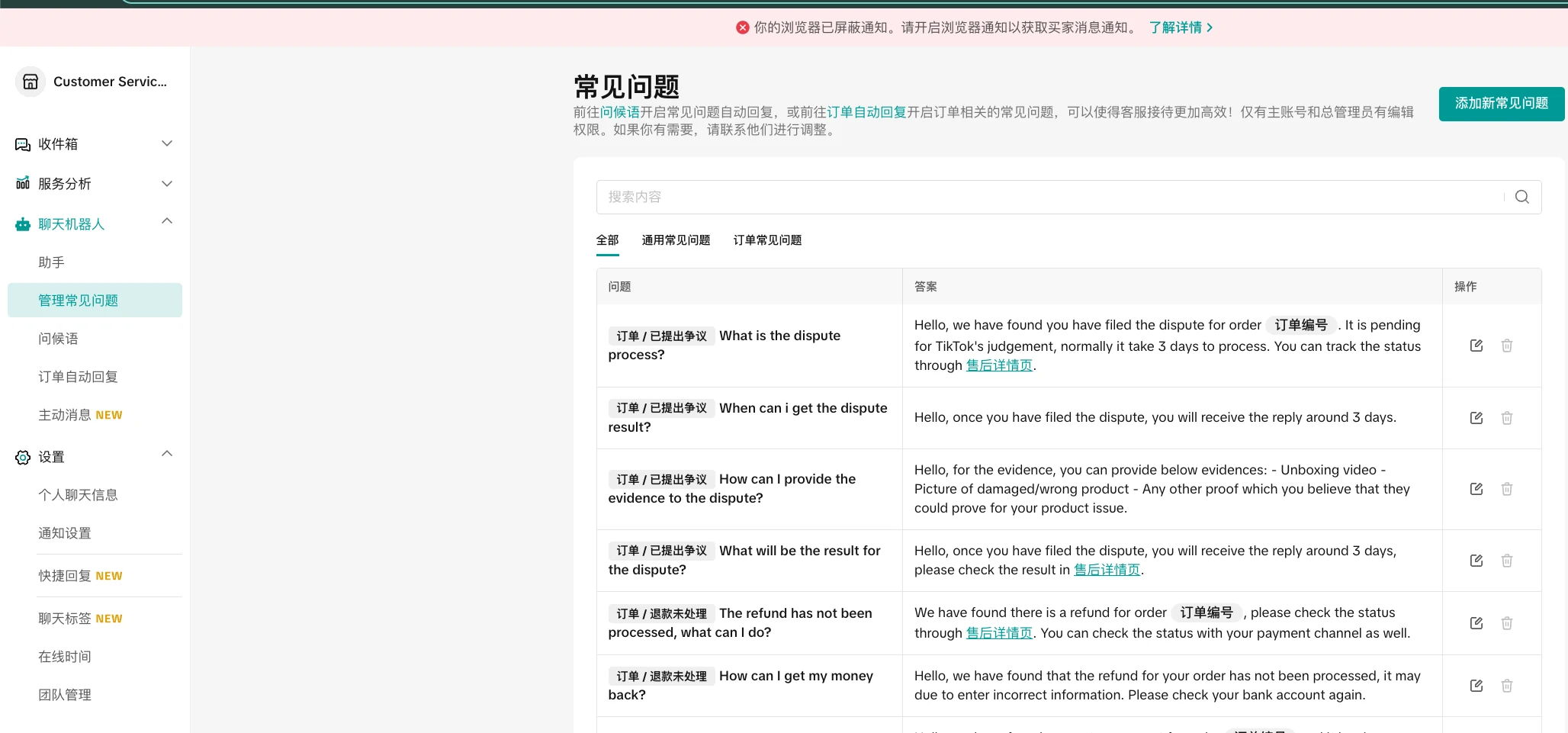
Task: Open the 订单自动回复 link in the description
Action: 866,112
